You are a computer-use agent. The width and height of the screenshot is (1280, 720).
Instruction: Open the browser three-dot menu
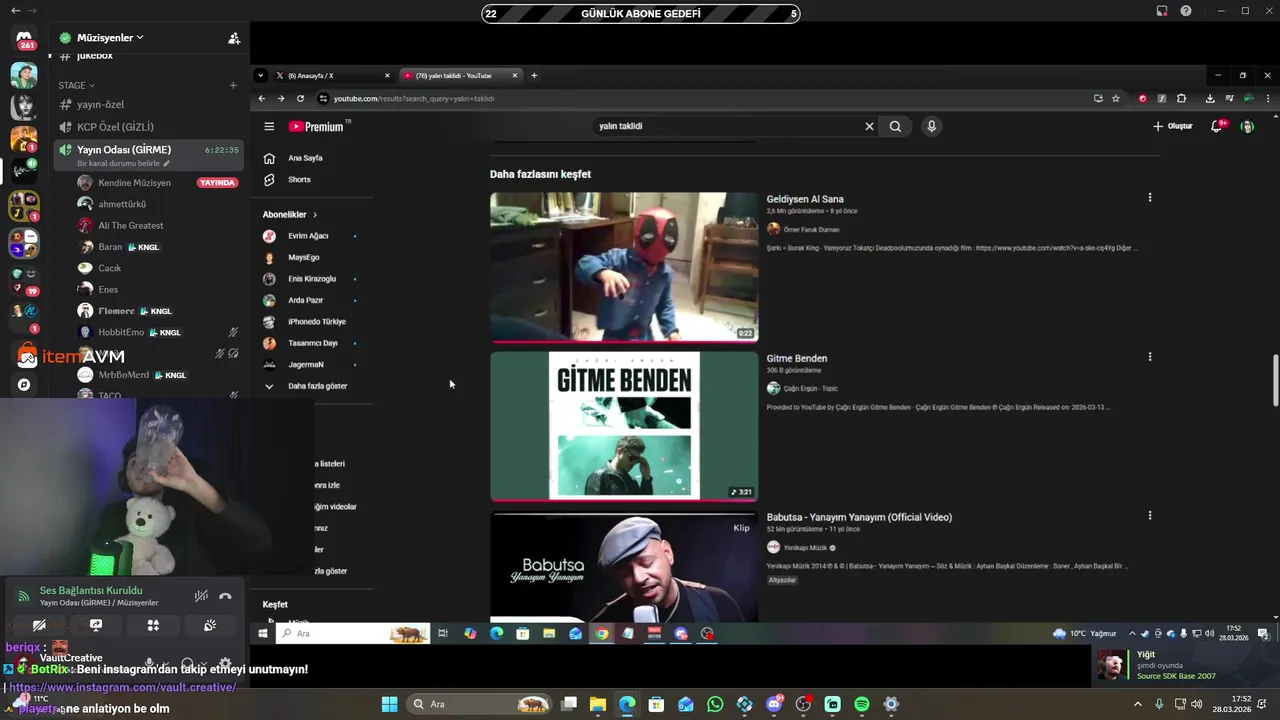click(x=1267, y=99)
